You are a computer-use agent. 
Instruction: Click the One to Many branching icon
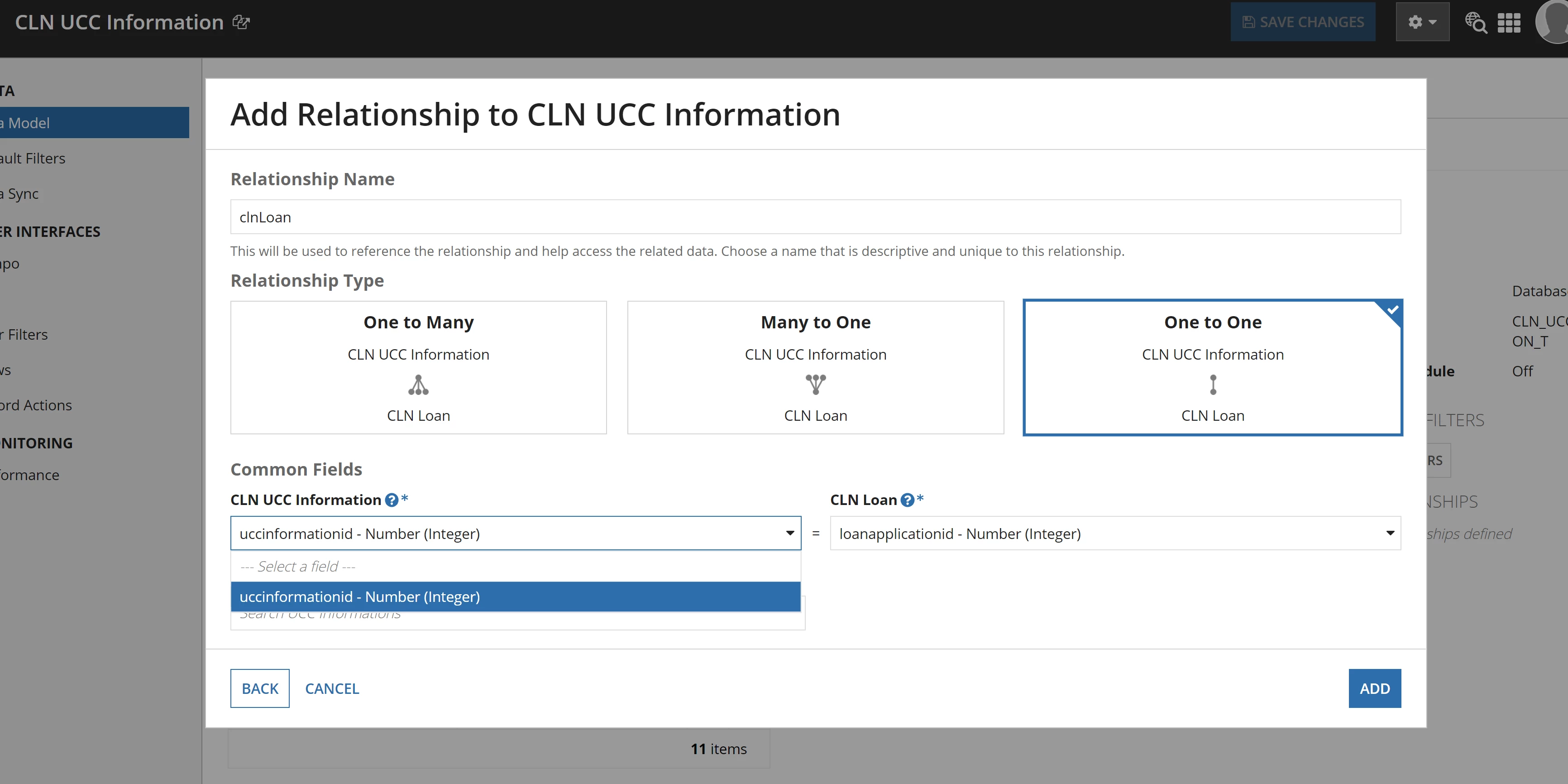418,385
